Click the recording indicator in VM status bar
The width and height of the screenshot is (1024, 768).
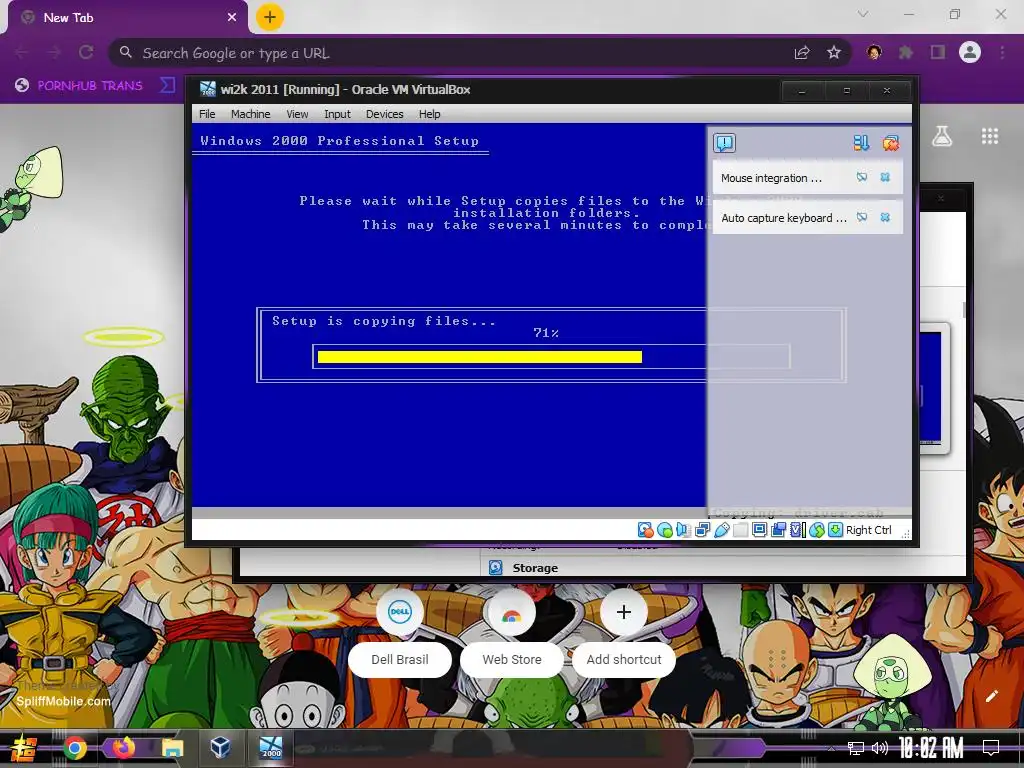(778, 530)
